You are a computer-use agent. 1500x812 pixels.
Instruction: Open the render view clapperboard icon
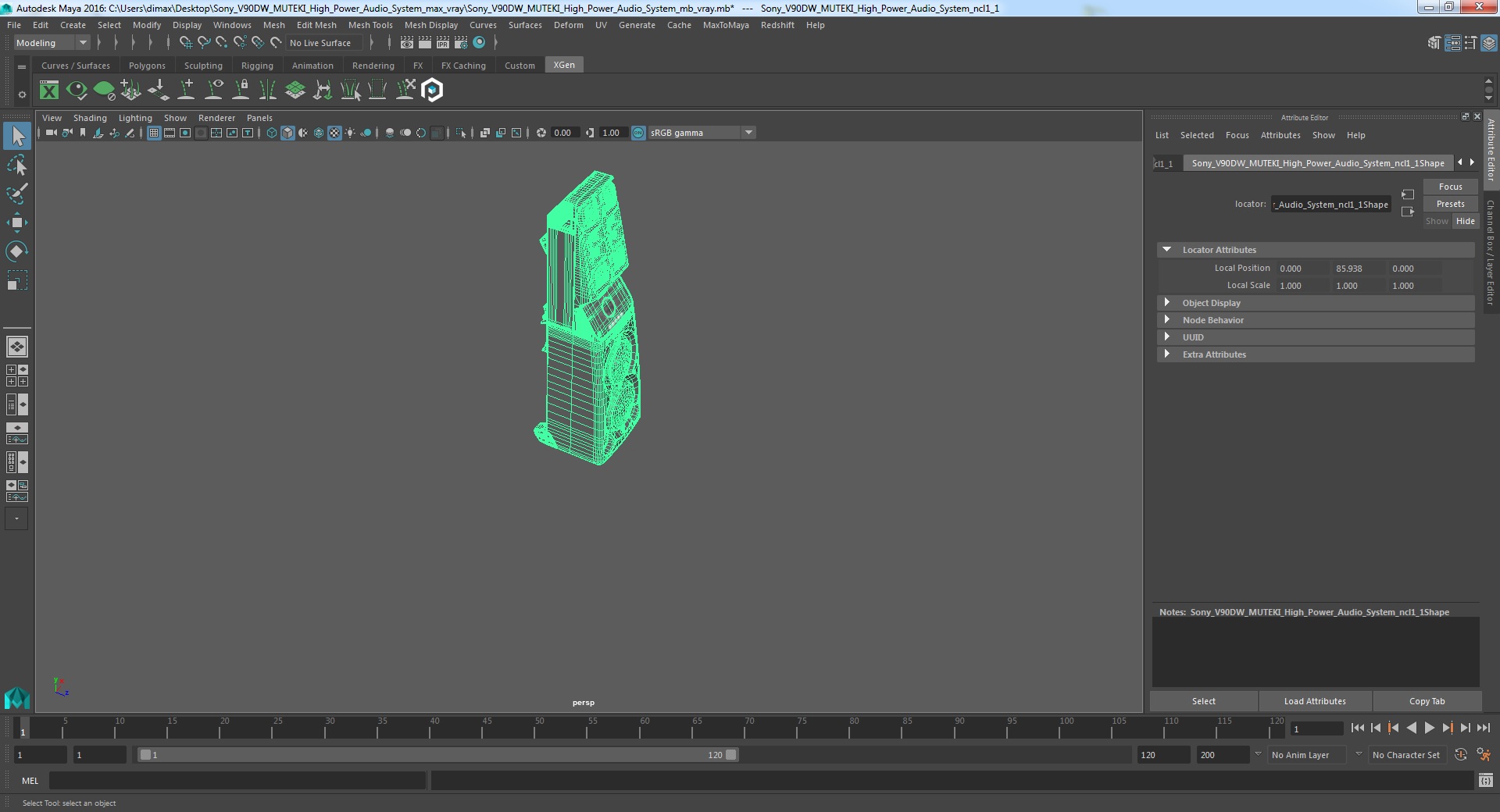(x=407, y=43)
